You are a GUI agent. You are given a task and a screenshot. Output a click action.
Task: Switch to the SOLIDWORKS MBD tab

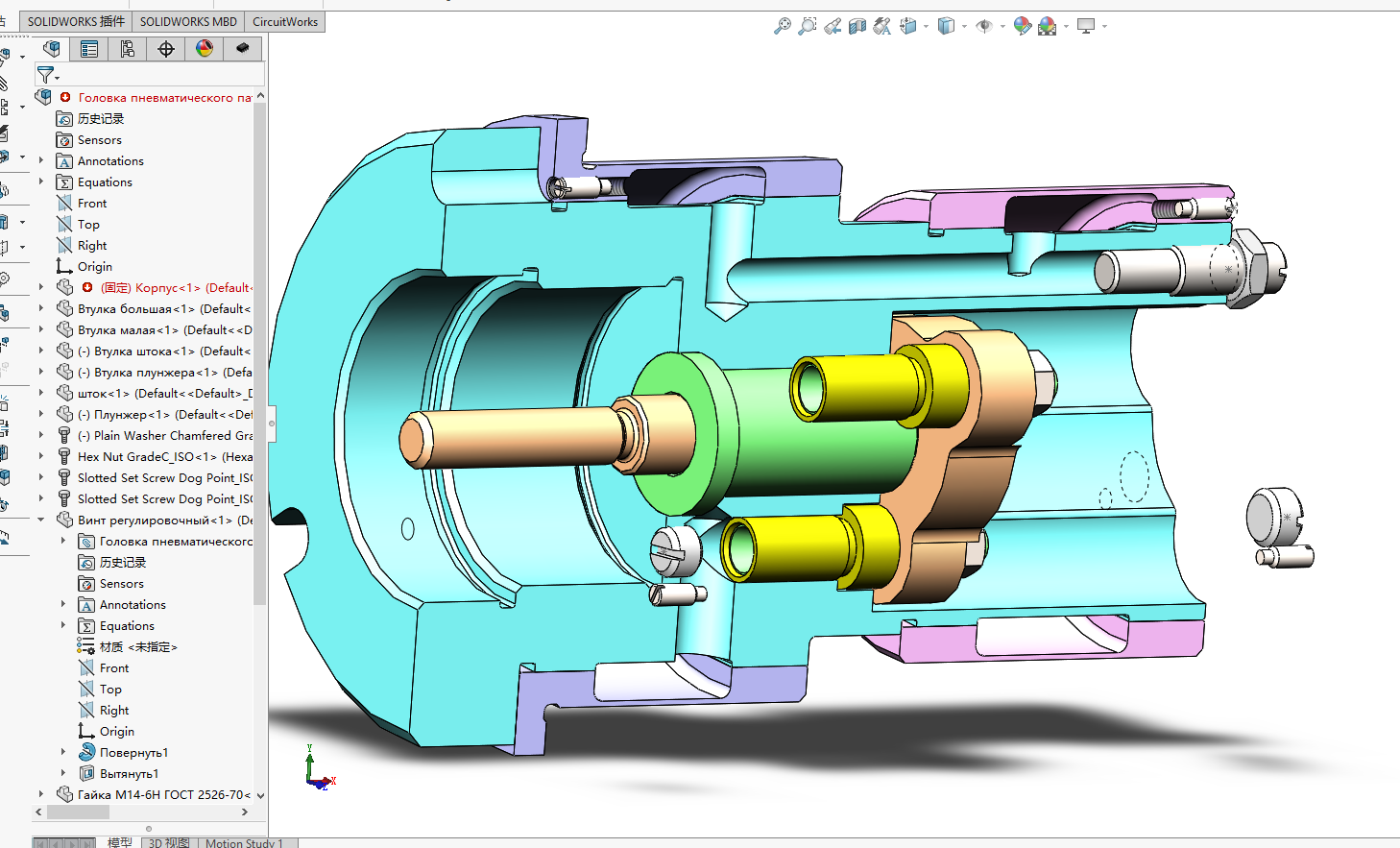coord(188,21)
